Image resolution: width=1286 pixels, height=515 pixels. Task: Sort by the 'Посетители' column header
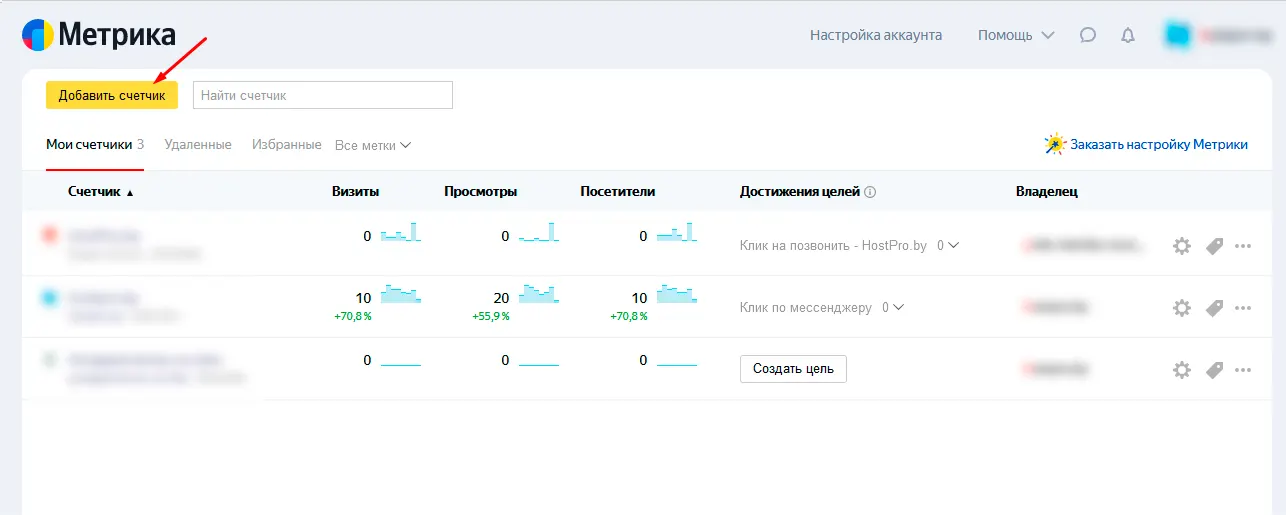coord(617,191)
